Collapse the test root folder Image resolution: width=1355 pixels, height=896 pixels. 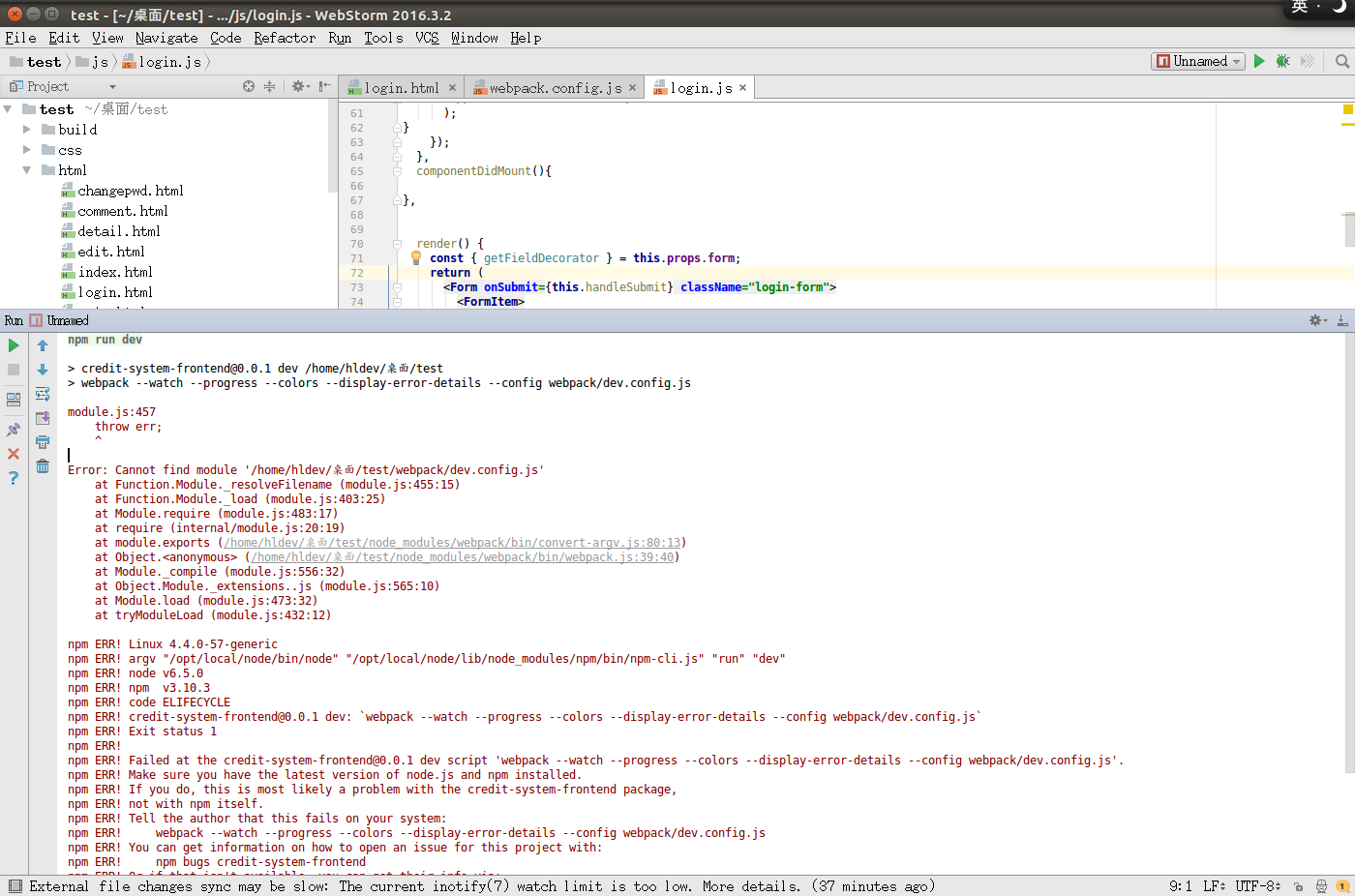[9, 109]
